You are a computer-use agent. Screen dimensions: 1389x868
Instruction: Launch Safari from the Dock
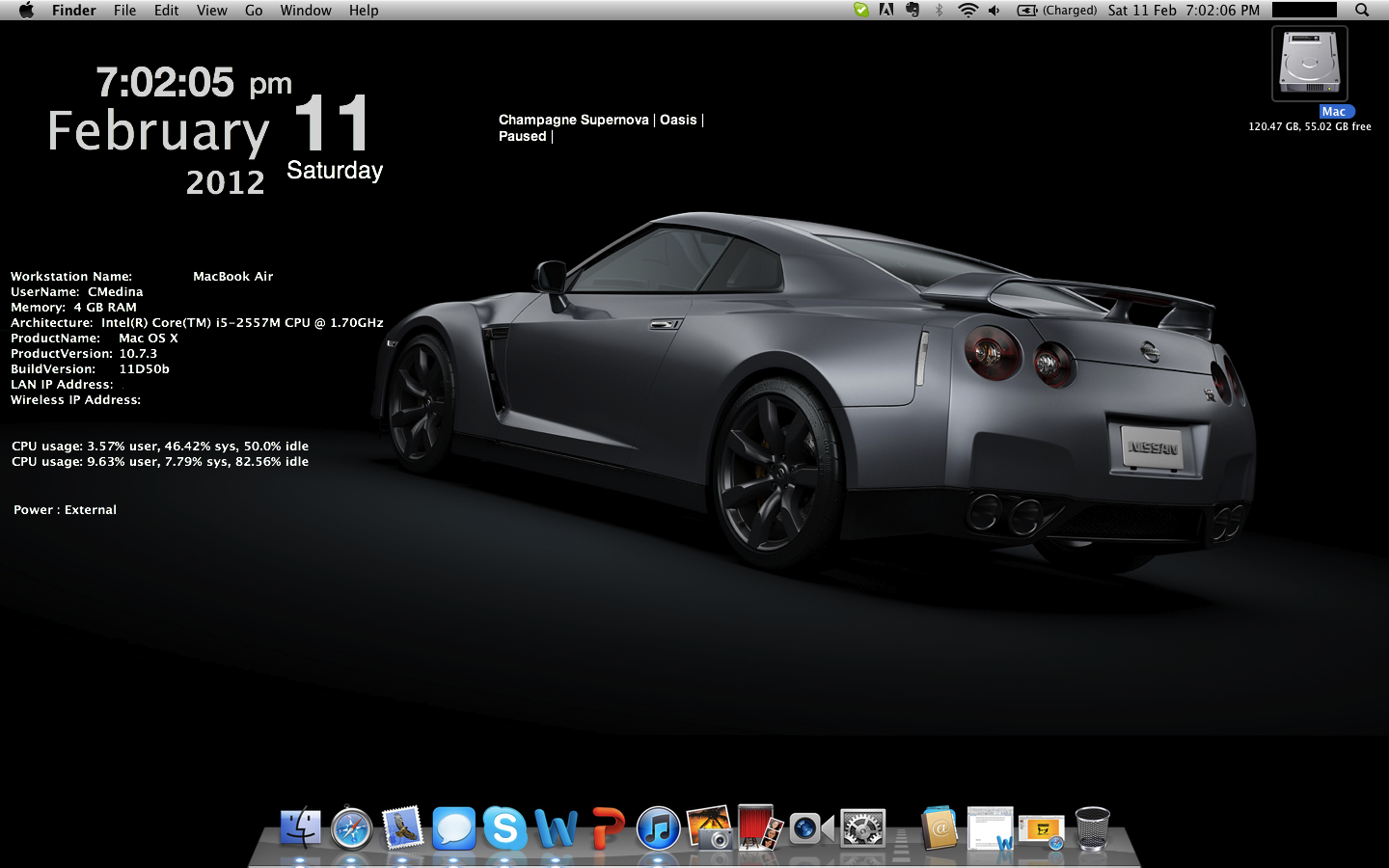[x=351, y=828]
